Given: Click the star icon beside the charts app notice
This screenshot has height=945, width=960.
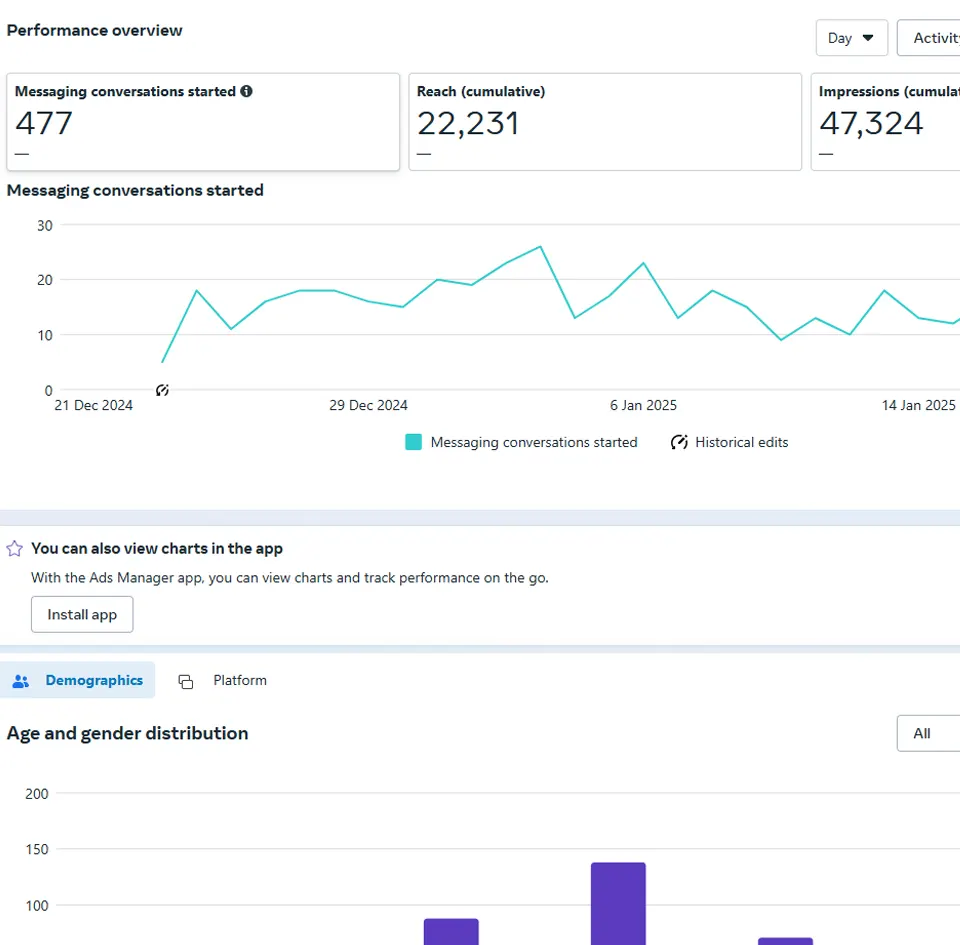Looking at the screenshot, I should (x=15, y=549).
